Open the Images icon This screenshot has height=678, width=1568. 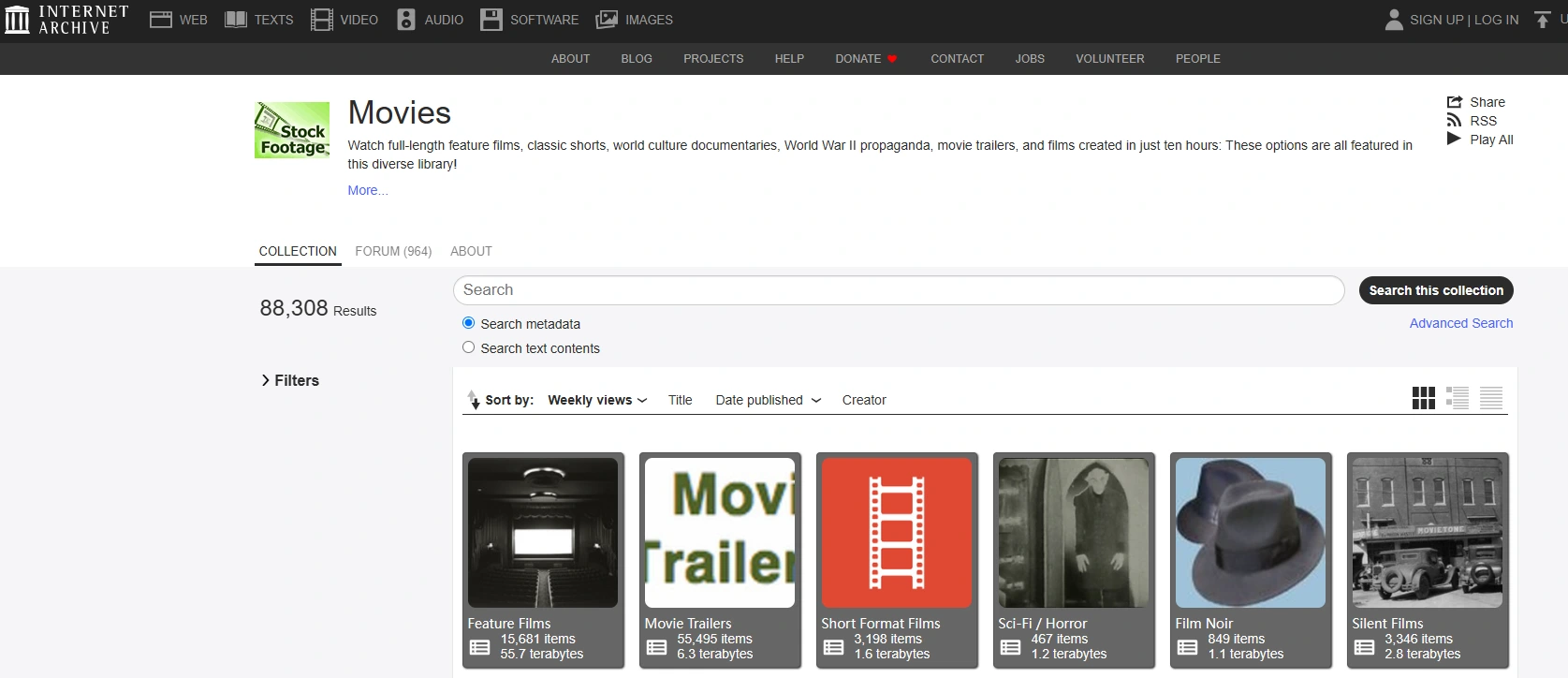point(607,20)
